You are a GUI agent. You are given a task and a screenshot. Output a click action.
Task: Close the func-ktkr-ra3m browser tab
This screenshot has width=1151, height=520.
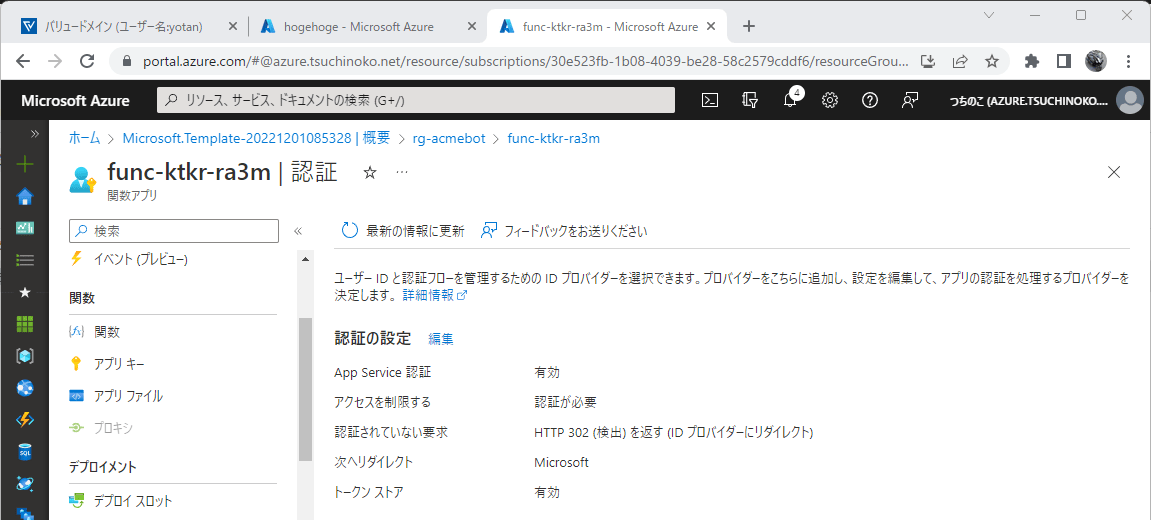click(x=710, y=26)
